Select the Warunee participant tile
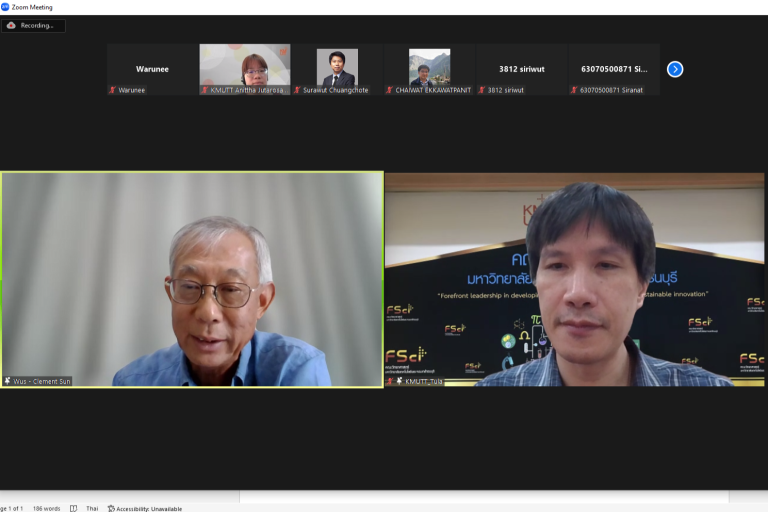Image resolution: width=768 pixels, height=512 pixels. (x=152, y=69)
